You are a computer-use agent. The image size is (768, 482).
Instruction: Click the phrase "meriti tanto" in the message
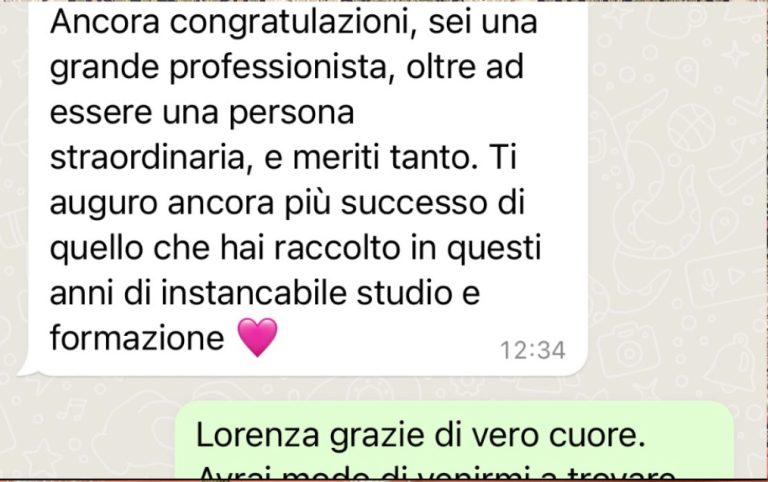(384, 157)
